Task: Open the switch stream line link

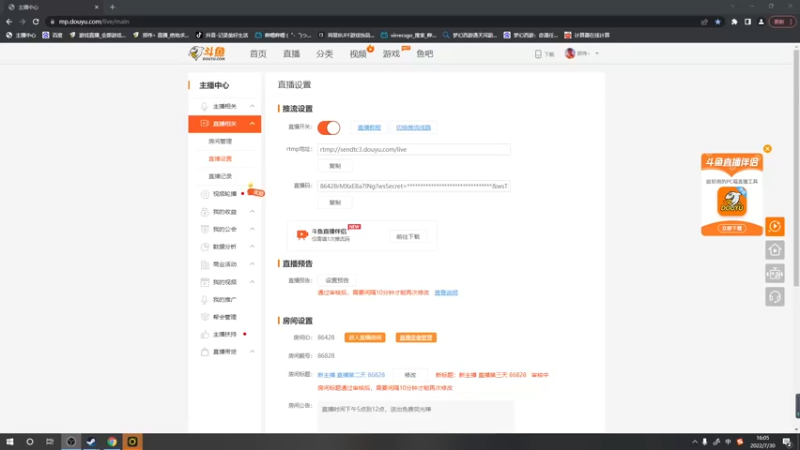Action: (413, 128)
